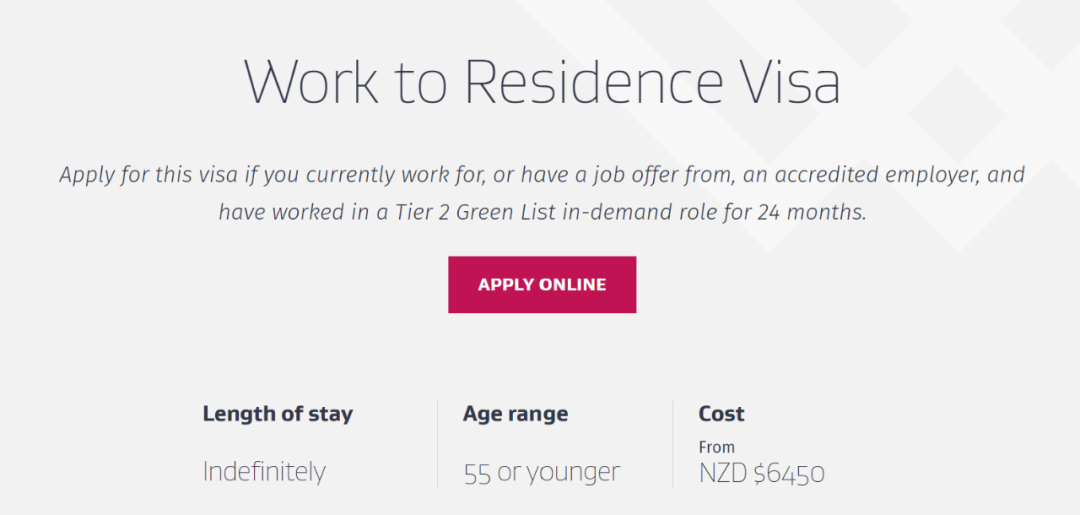This screenshot has height=515, width=1080.
Task: Select the "55 or younger" age text
Action: [541, 472]
